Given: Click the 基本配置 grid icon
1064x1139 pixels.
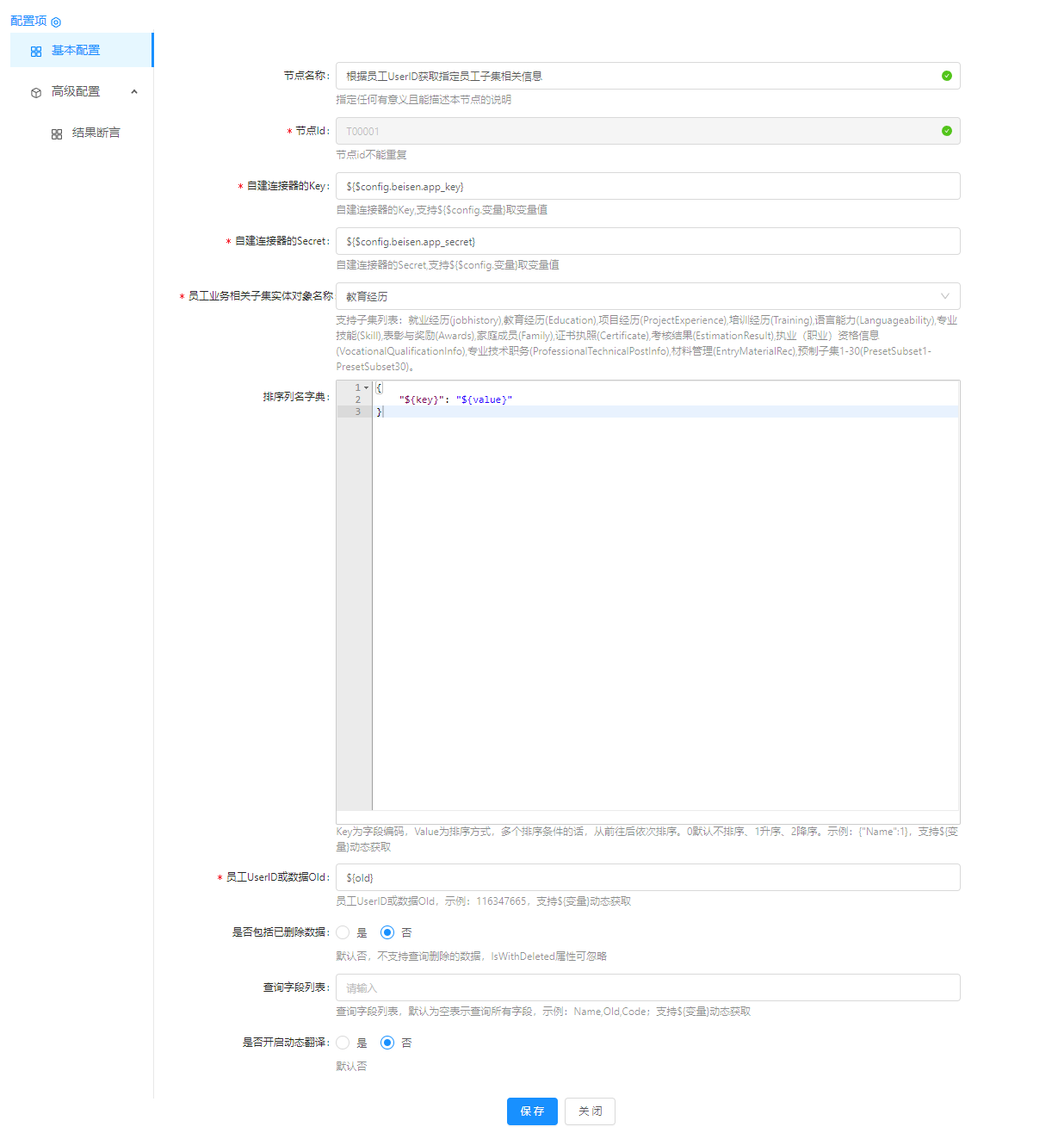Looking at the screenshot, I should point(35,50).
